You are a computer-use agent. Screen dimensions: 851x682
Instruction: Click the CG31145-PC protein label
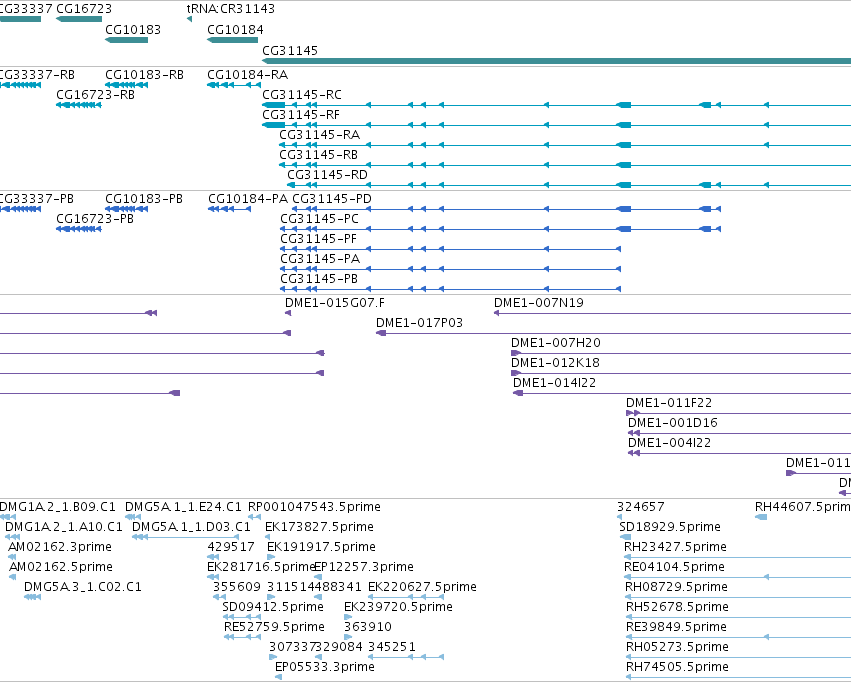(x=319, y=219)
